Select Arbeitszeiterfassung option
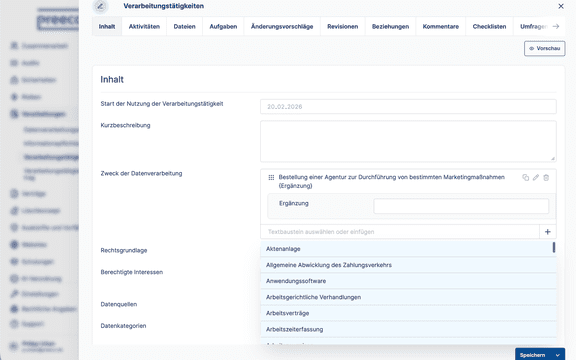The image size is (576, 360). pyautogui.click(x=408, y=330)
